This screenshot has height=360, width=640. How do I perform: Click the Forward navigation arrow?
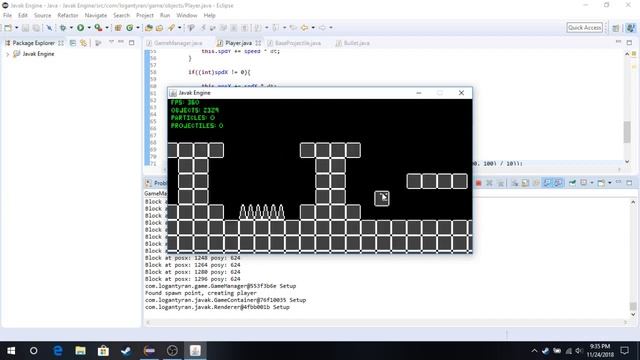(x=322, y=28)
